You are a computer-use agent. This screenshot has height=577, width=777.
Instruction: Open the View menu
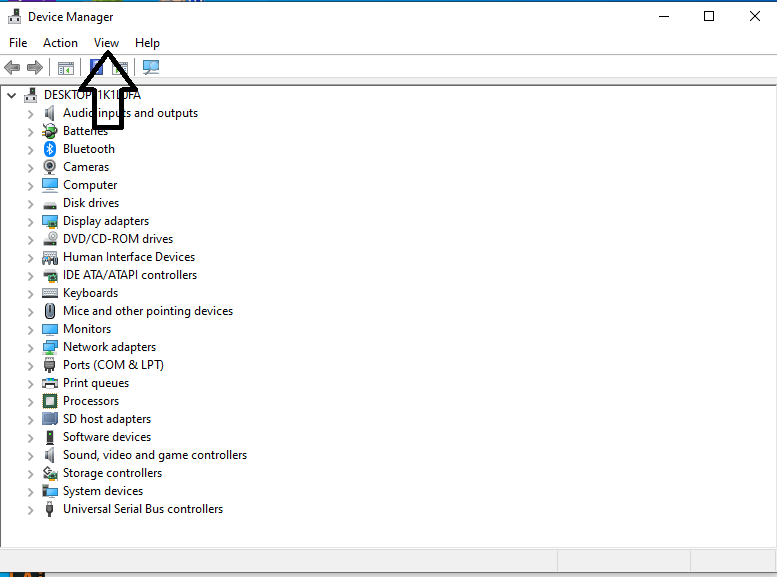pyautogui.click(x=106, y=43)
